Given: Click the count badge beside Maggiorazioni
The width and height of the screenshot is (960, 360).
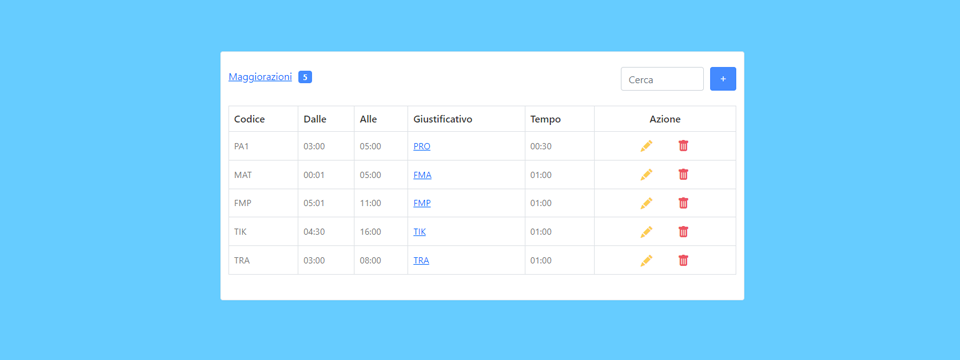Looking at the screenshot, I should click(x=306, y=77).
